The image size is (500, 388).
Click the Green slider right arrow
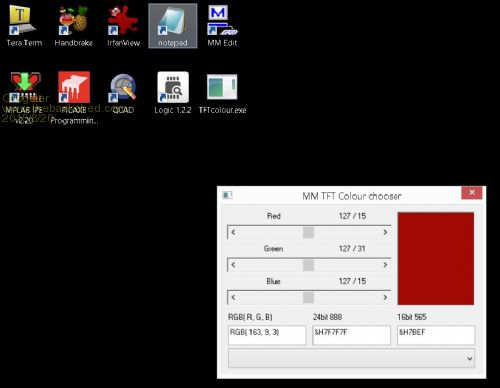coord(385,265)
